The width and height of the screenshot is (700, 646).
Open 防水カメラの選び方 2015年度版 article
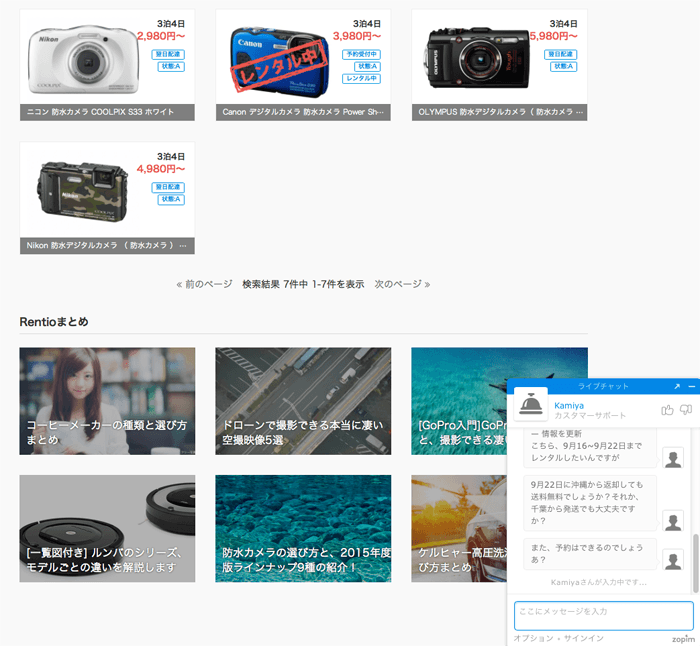303,529
